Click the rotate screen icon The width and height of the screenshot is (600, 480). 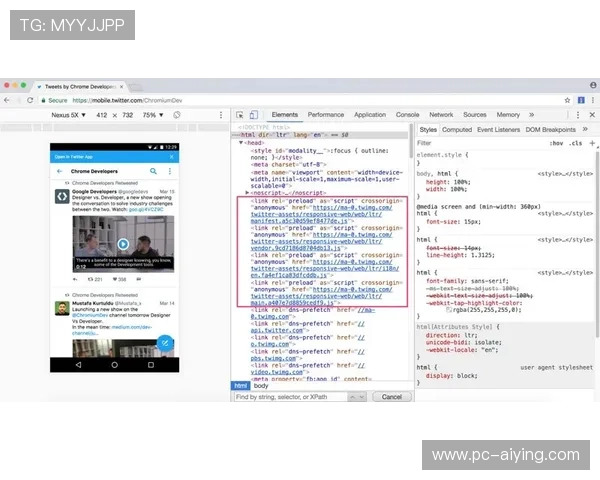176,115
